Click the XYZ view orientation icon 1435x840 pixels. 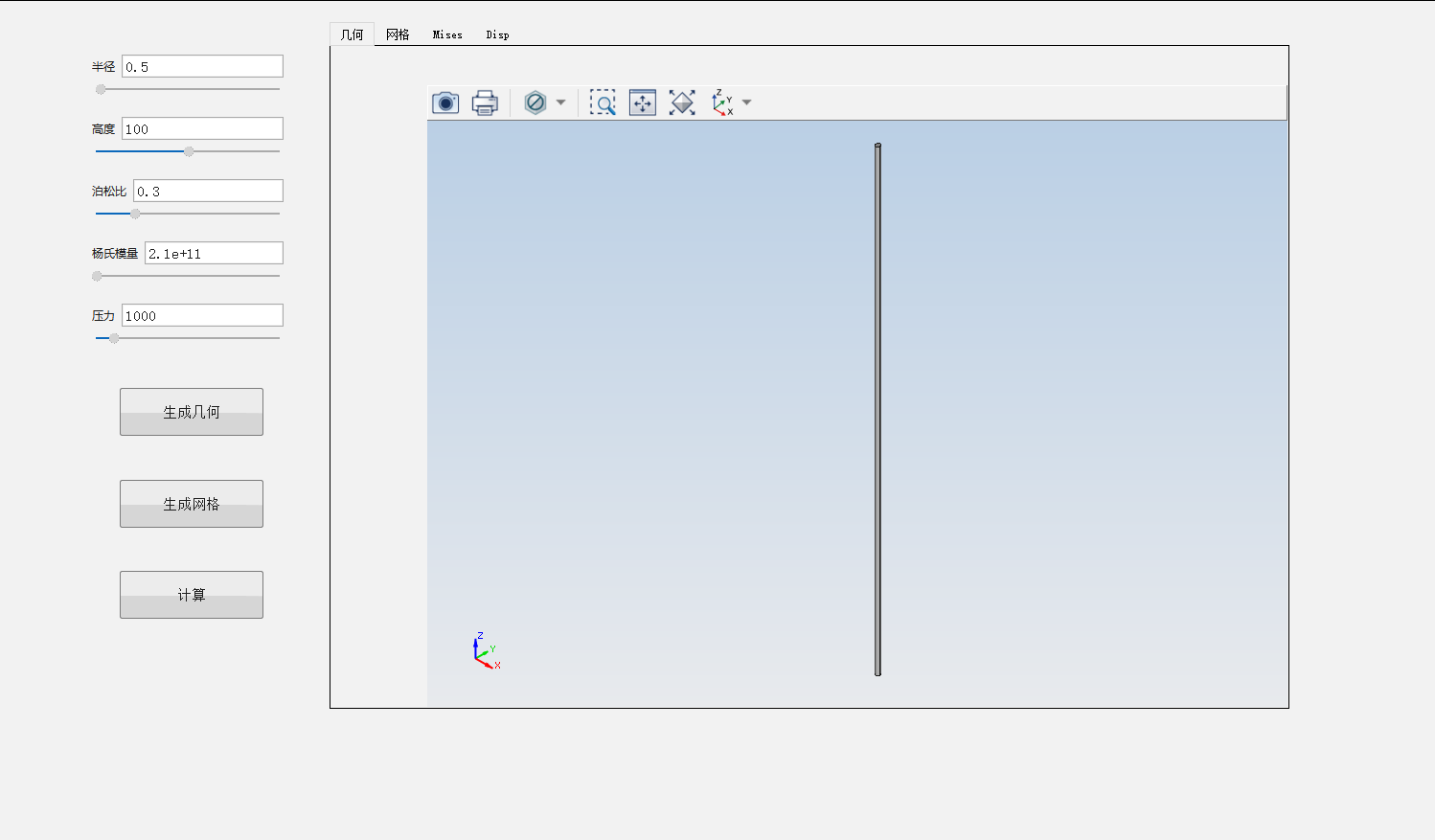[722, 102]
